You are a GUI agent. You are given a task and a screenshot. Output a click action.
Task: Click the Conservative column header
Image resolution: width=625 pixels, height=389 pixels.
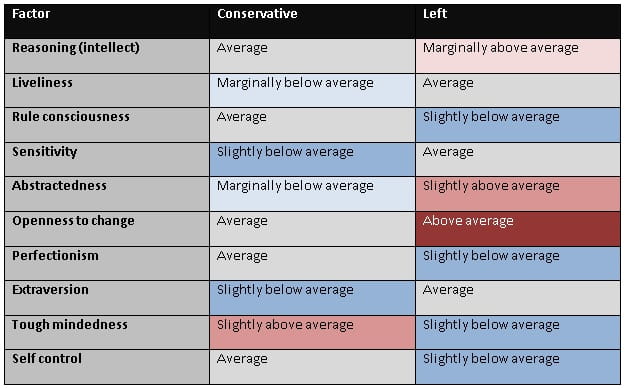coord(312,21)
